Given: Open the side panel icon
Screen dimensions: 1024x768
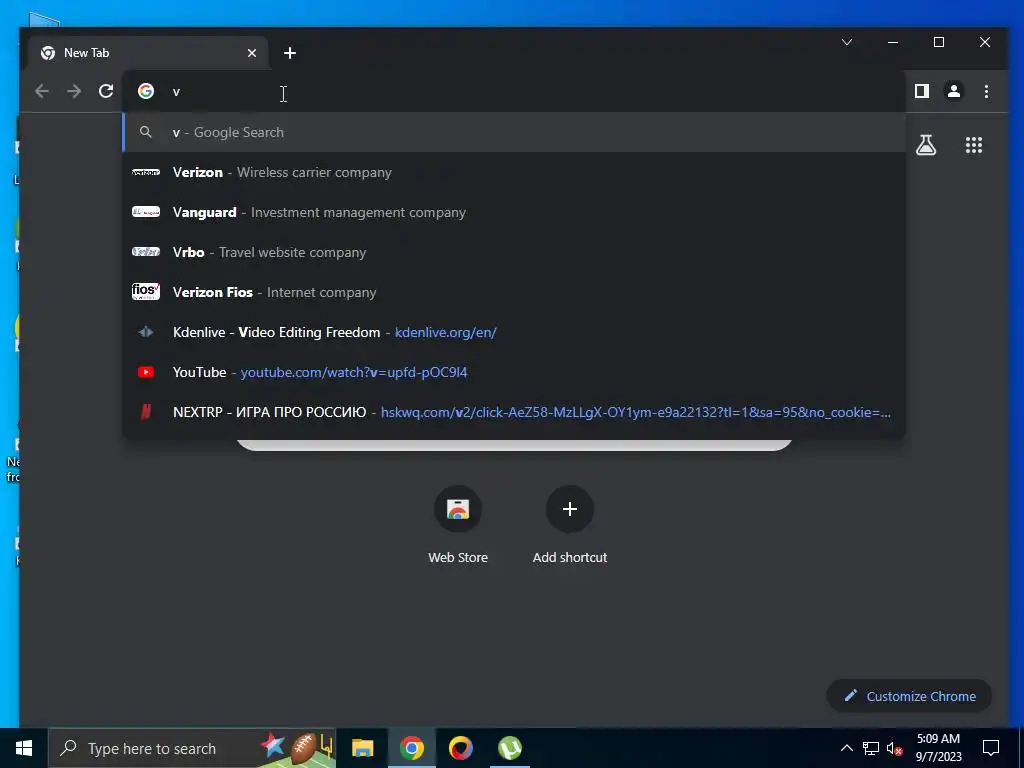Looking at the screenshot, I should pyautogui.click(x=921, y=91).
